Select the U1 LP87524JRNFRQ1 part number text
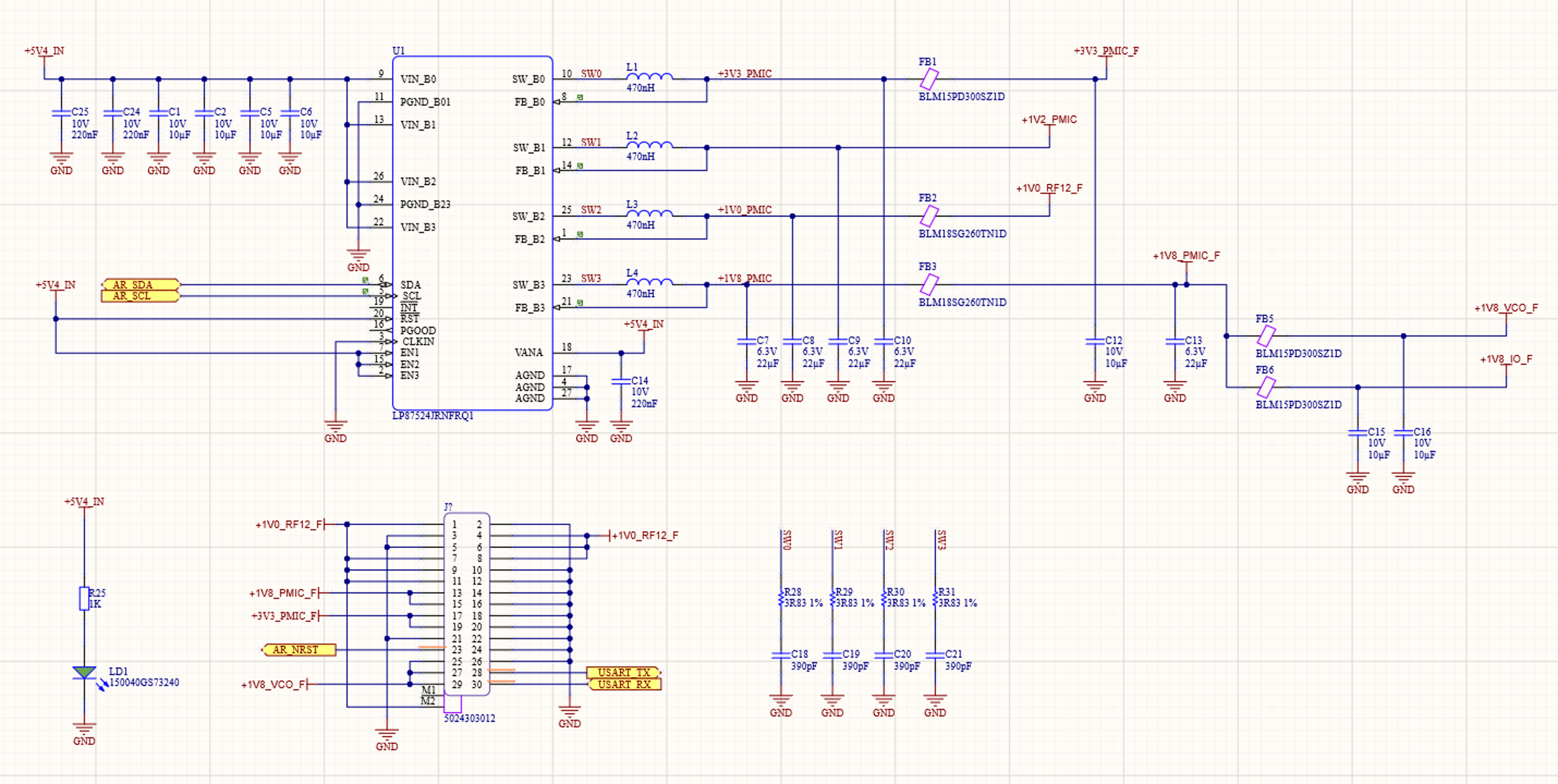This screenshot has height=784, width=1558. [x=433, y=416]
